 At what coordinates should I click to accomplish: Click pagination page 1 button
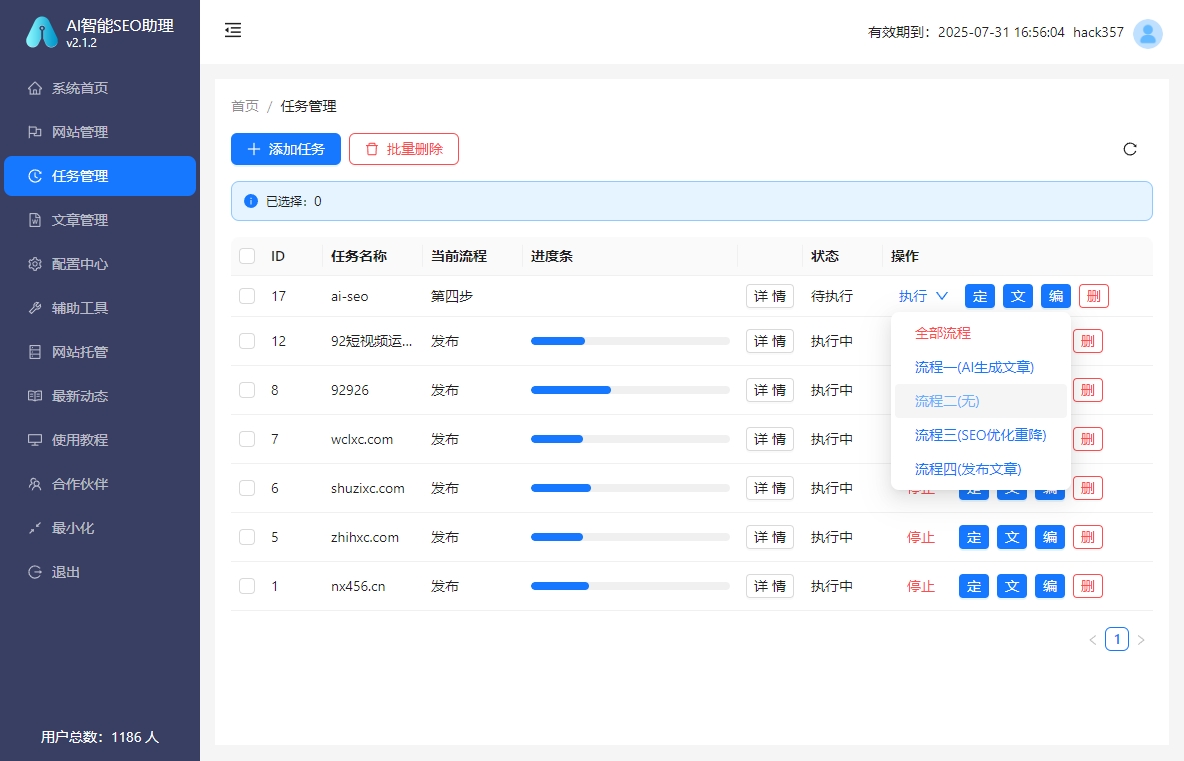coord(1117,639)
